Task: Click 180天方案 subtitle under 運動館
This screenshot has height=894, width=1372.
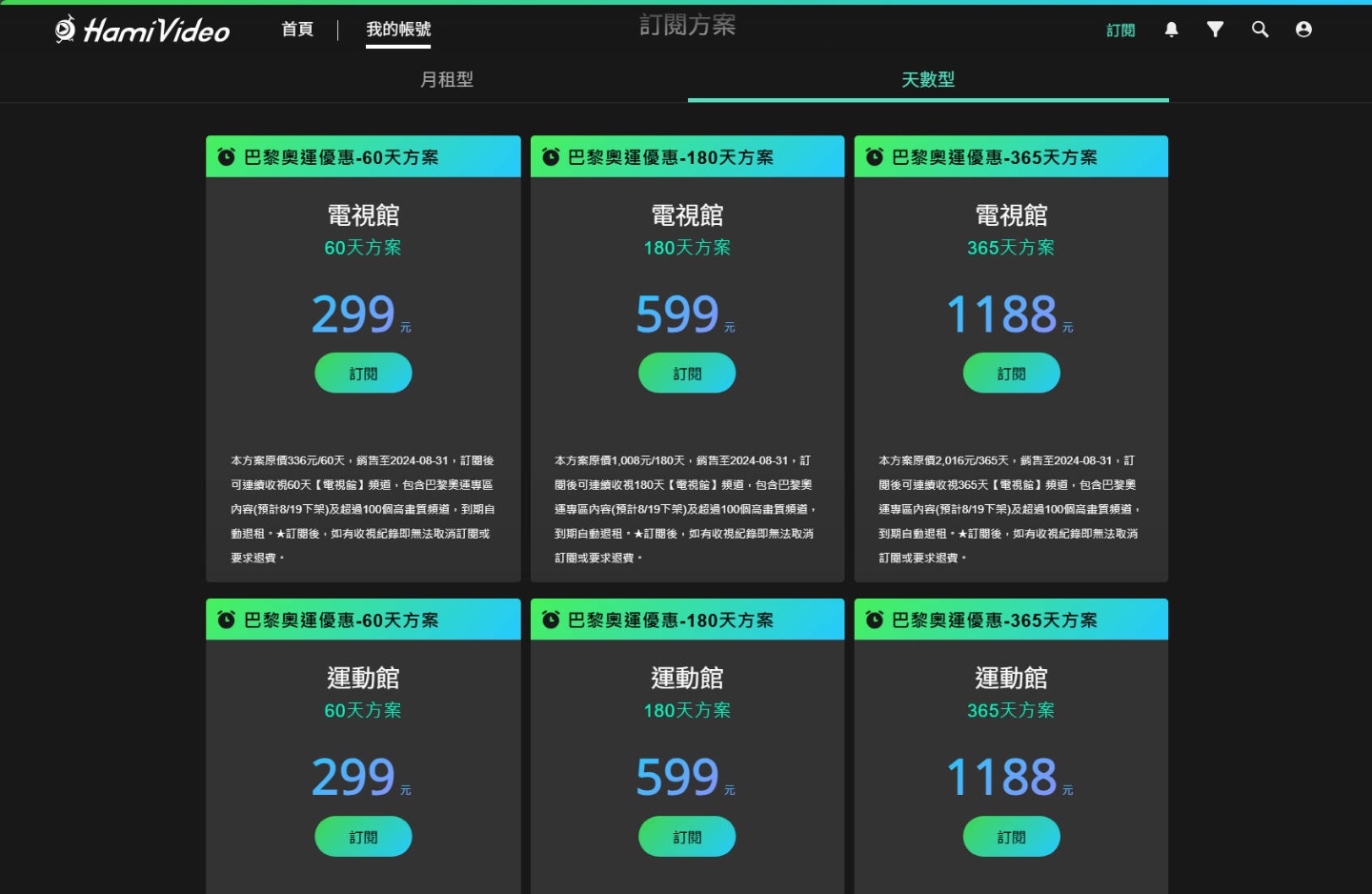Action: point(687,710)
